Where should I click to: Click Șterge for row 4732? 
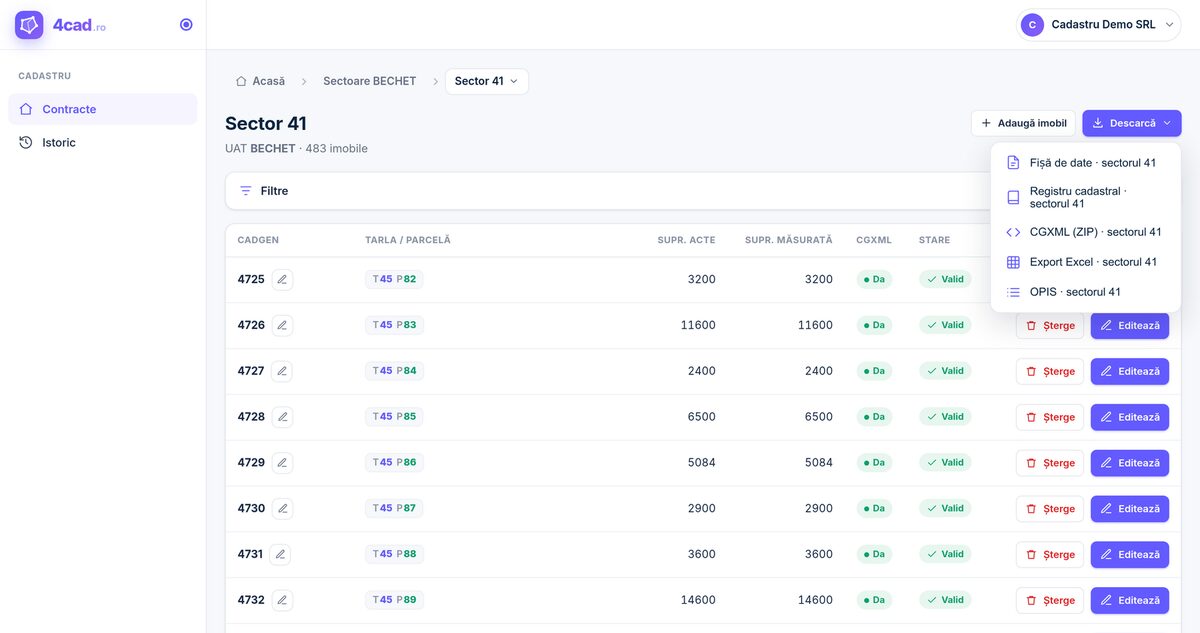(x=1050, y=600)
